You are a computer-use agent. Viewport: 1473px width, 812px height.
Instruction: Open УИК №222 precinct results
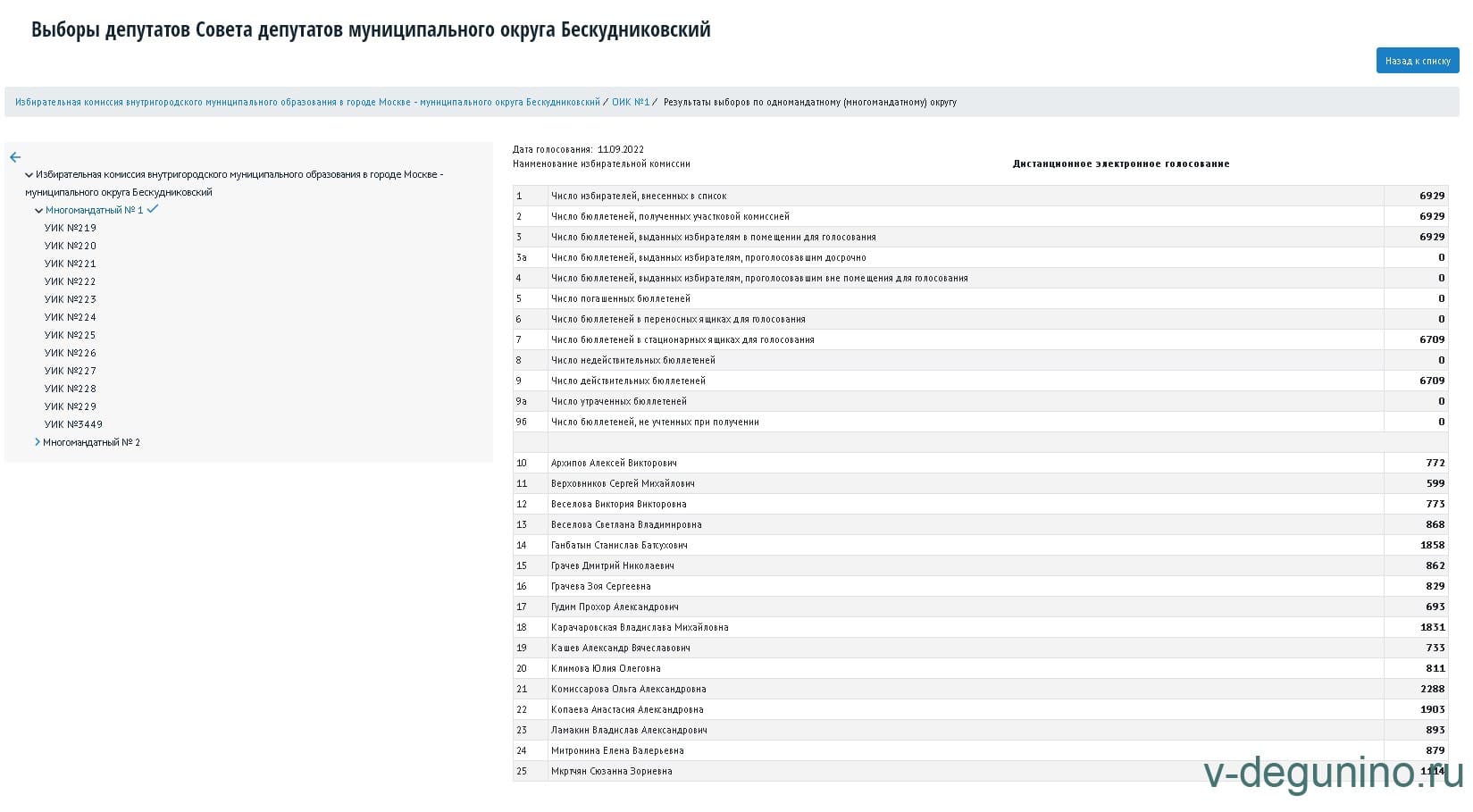coord(71,281)
